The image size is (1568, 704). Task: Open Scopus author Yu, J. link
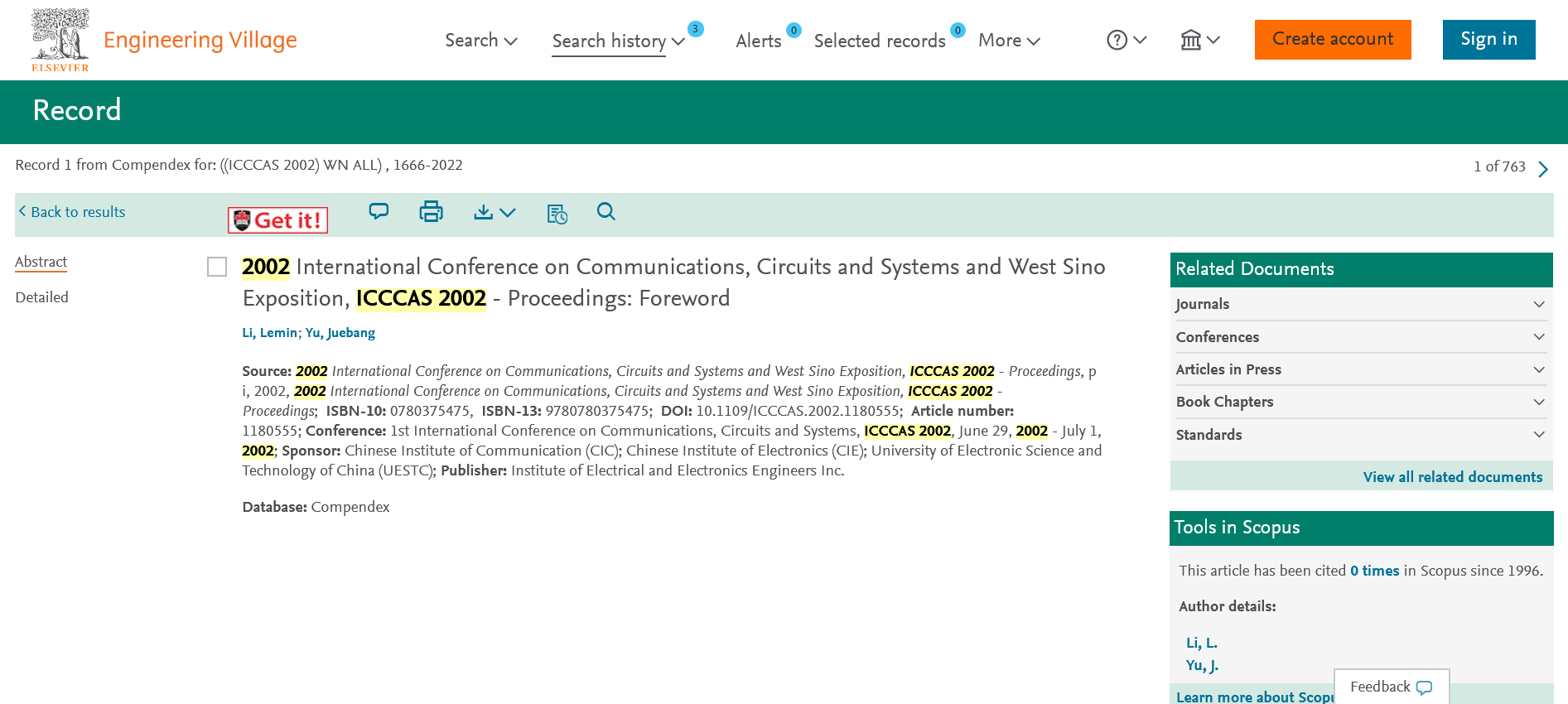1202,665
